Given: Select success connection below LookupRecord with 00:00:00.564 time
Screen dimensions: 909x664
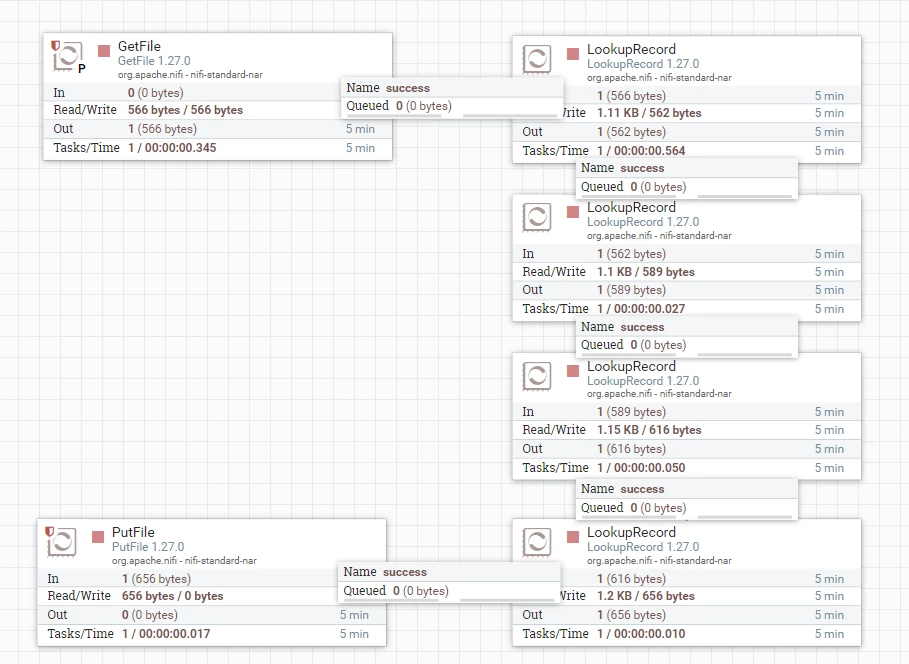Looking at the screenshot, I should click(x=687, y=177).
